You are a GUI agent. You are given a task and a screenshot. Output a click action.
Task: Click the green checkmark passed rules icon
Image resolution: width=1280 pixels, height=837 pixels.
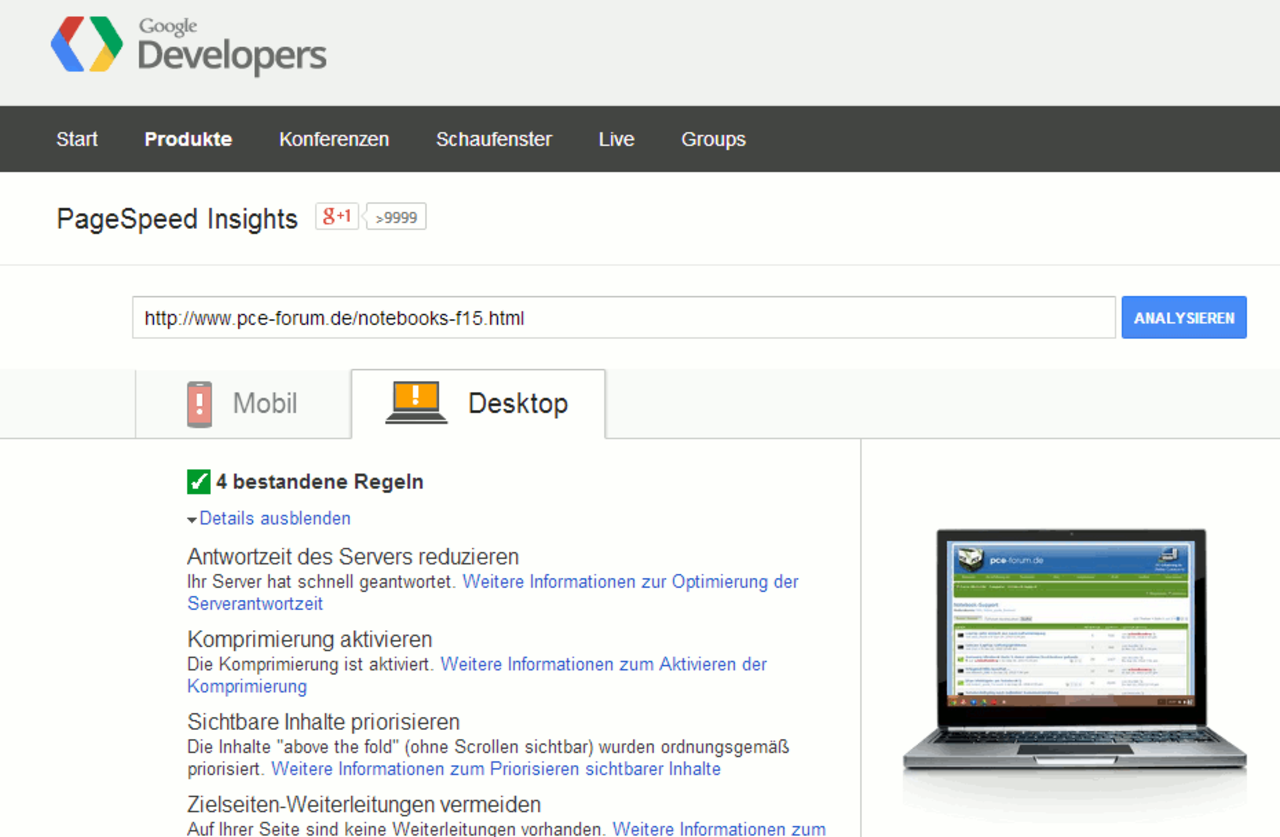[x=199, y=482]
